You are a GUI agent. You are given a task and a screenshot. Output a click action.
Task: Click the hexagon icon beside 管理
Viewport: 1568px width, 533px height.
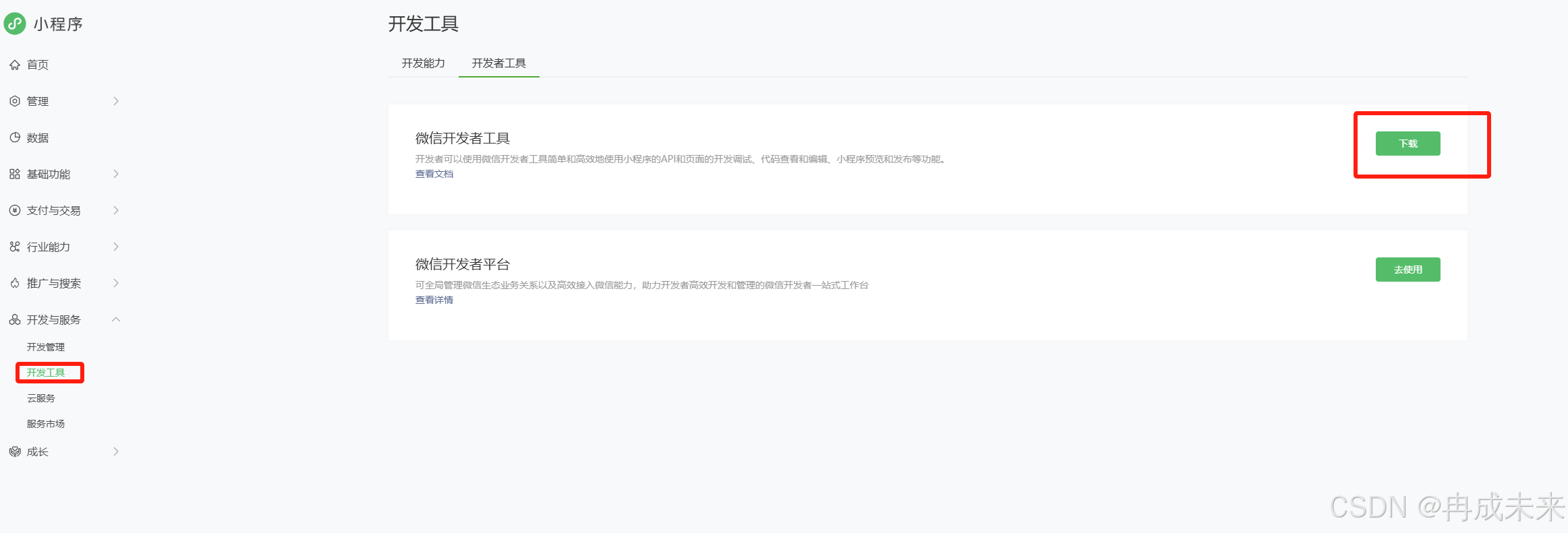pyautogui.click(x=15, y=101)
